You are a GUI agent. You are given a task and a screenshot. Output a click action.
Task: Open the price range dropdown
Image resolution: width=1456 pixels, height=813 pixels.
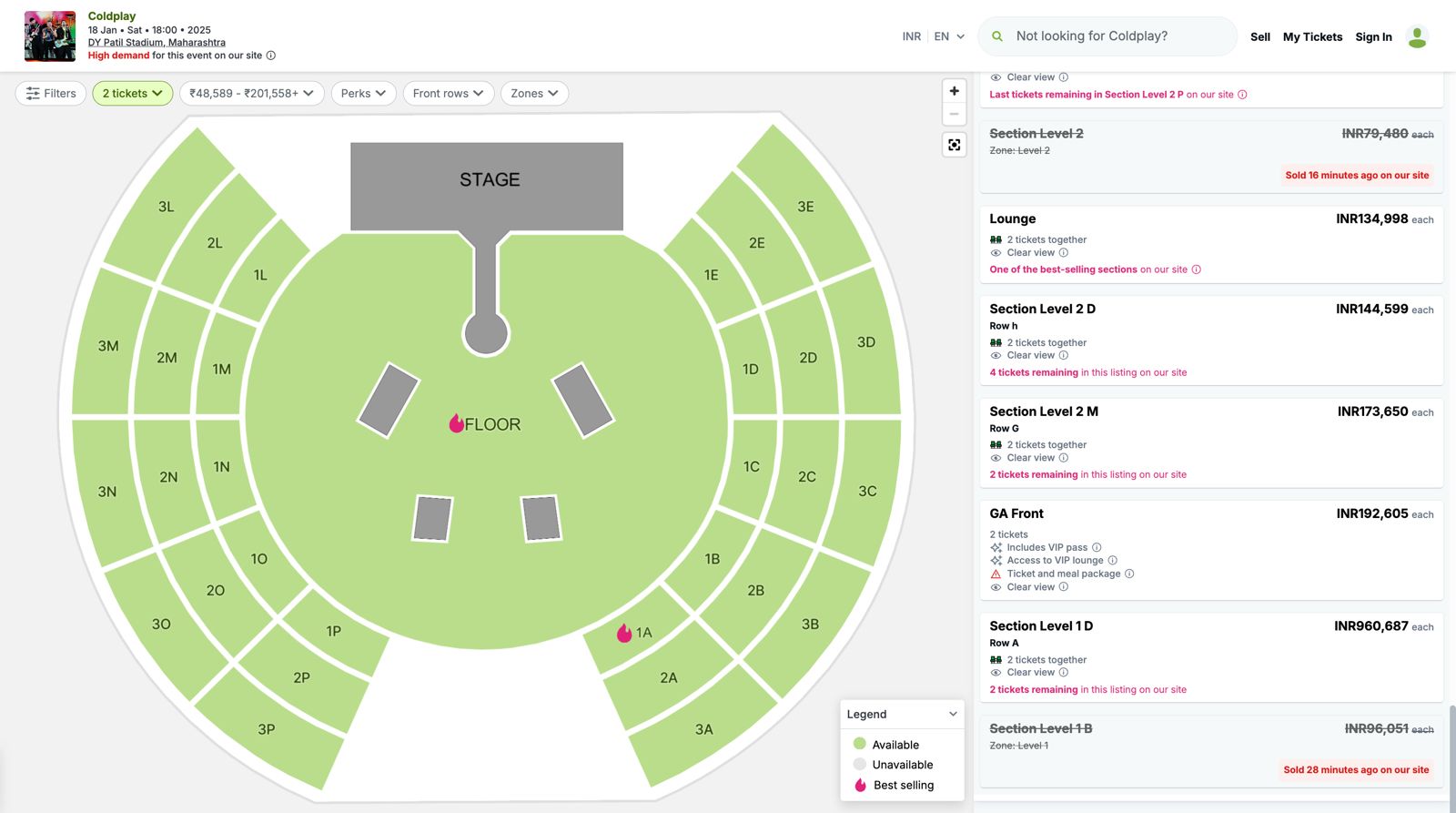tap(251, 93)
